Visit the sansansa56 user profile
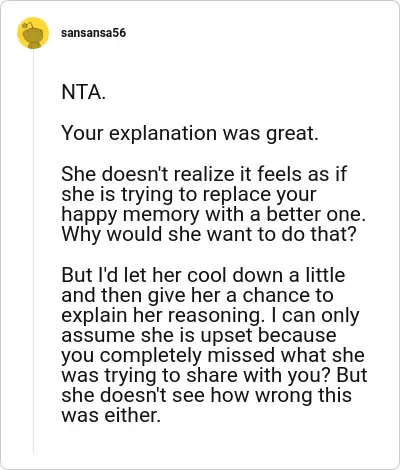 [x=94, y=33]
